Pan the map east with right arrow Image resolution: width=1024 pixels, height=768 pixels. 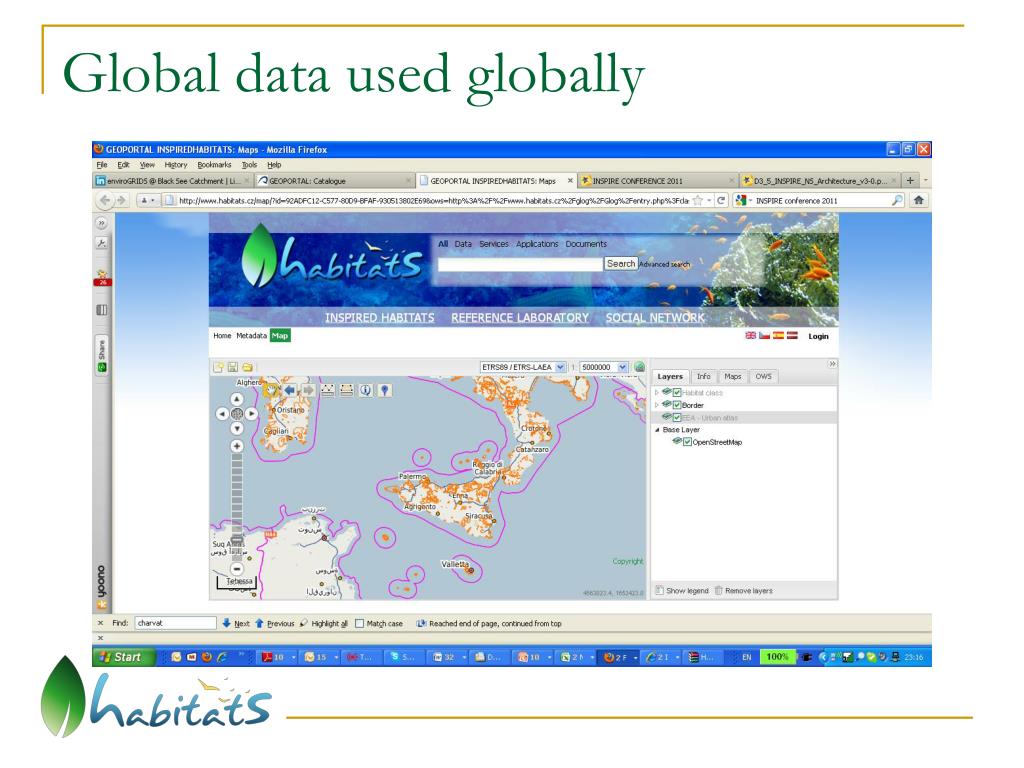pyautogui.click(x=252, y=413)
